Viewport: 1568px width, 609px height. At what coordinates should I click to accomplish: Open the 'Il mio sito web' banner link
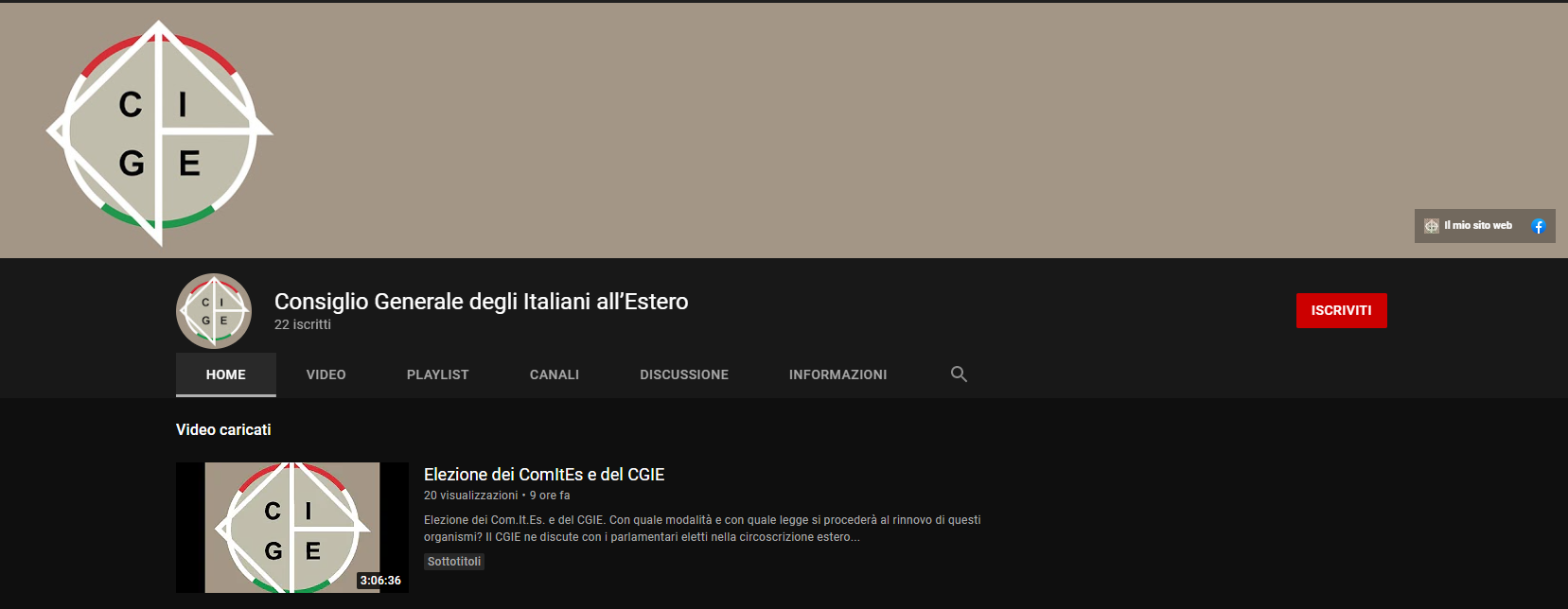pos(1469,226)
